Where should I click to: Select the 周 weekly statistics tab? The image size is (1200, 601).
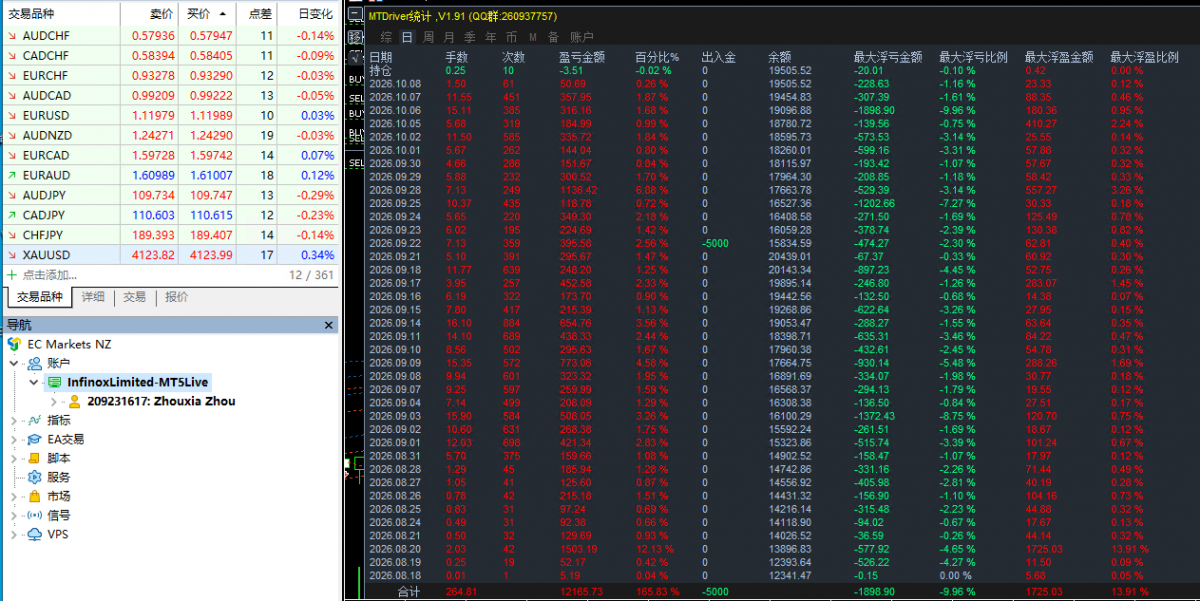(428, 37)
